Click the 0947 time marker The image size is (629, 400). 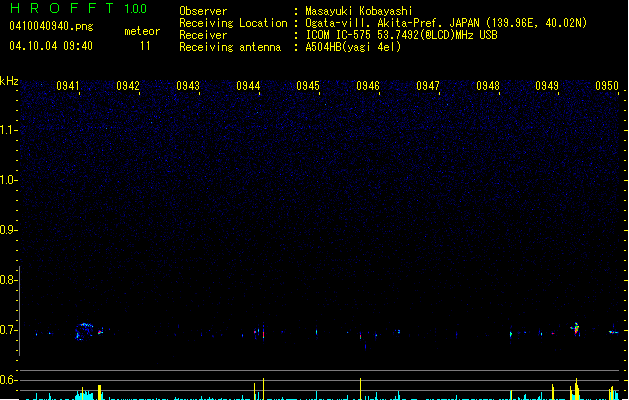tap(428, 86)
